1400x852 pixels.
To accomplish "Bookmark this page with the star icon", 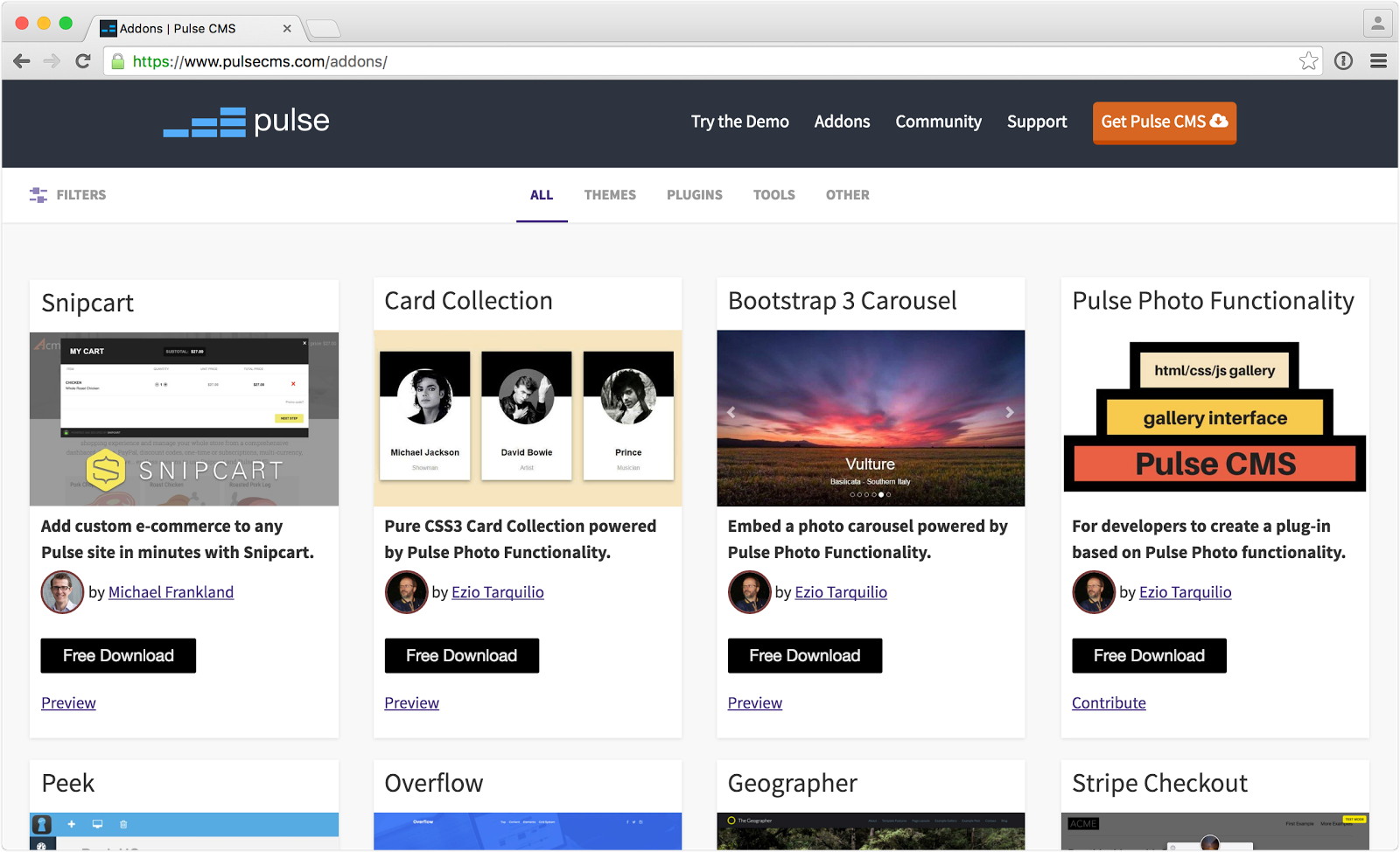I will (1308, 61).
